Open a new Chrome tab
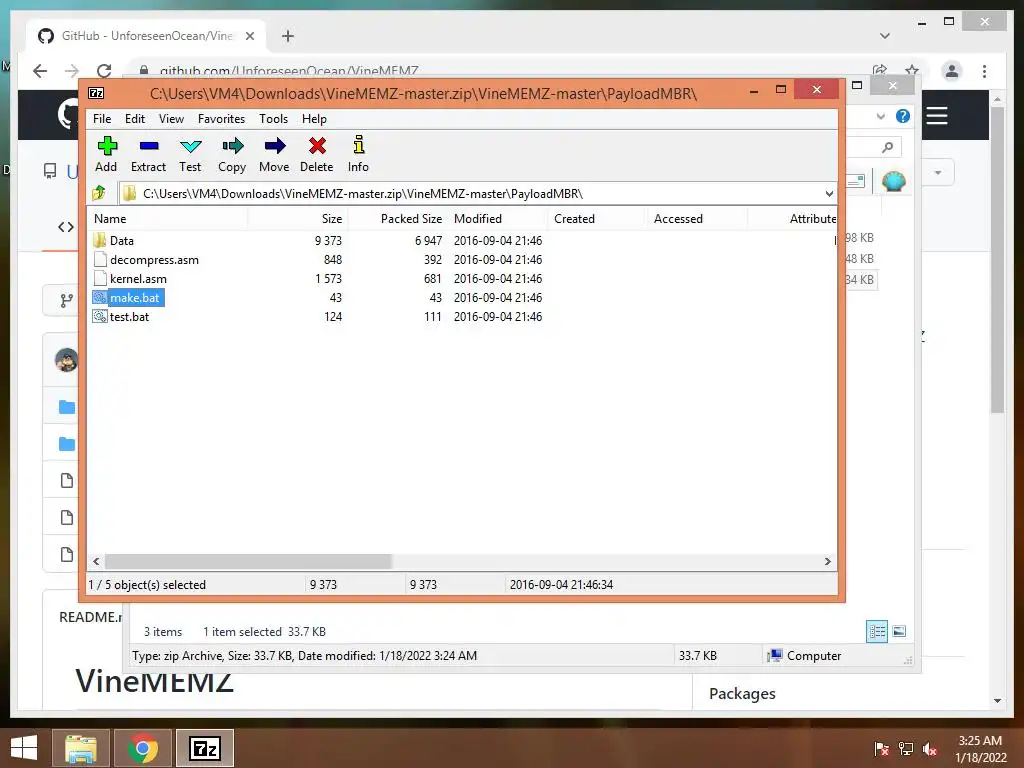 288,36
